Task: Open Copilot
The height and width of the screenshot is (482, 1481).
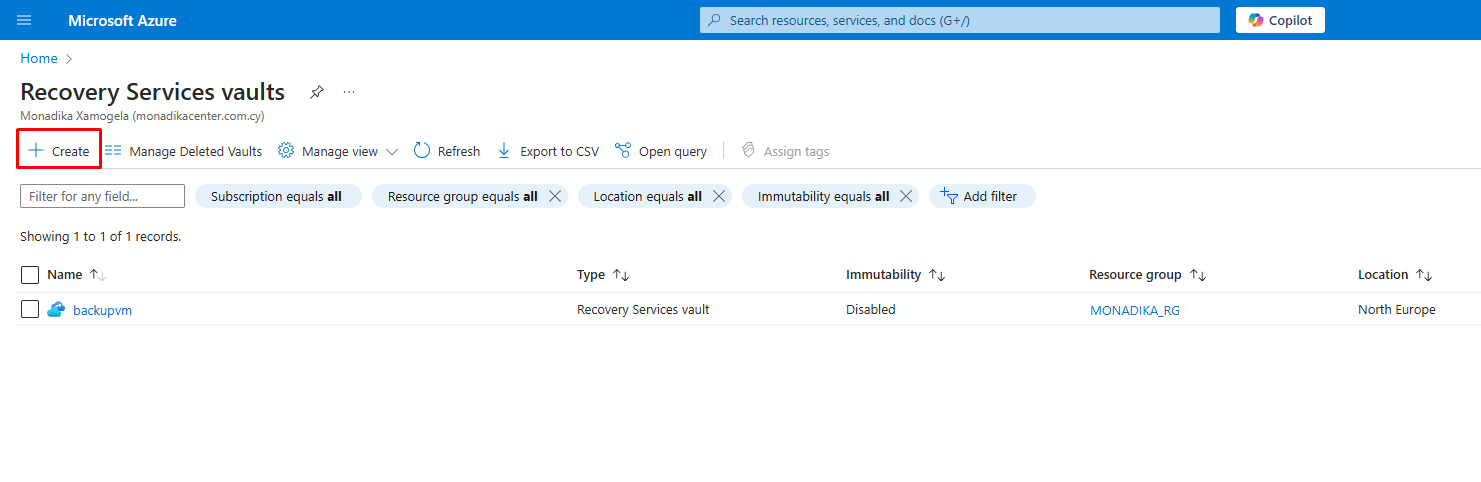Action: point(1280,20)
